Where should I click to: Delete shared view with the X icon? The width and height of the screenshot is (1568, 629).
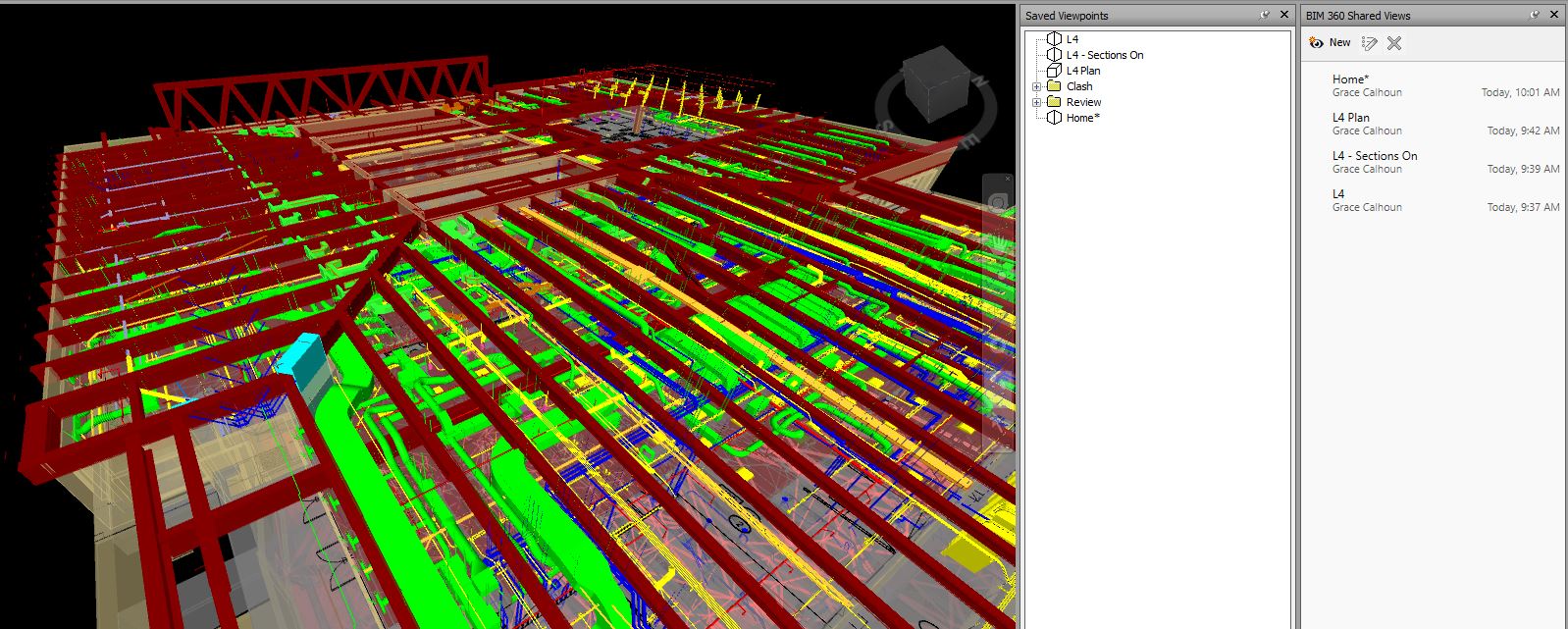[1394, 43]
